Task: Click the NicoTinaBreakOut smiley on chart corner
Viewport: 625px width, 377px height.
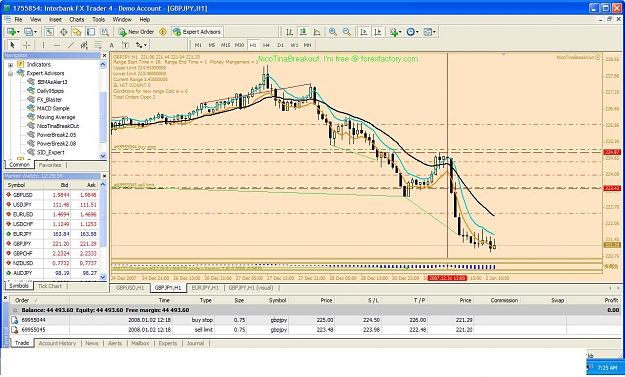Action: coord(597,57)
